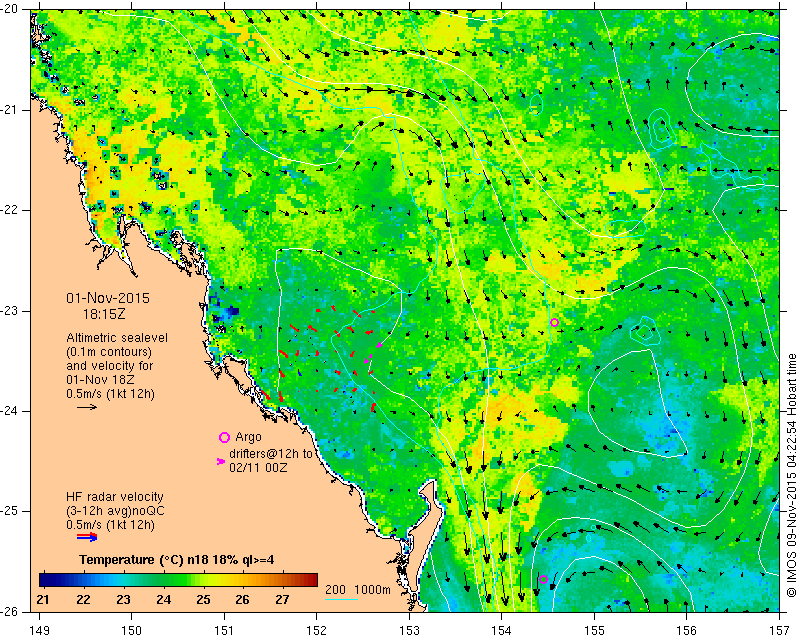Click color bar tick label 23
The height and width of the screenshot is (640, 800).
123,599
